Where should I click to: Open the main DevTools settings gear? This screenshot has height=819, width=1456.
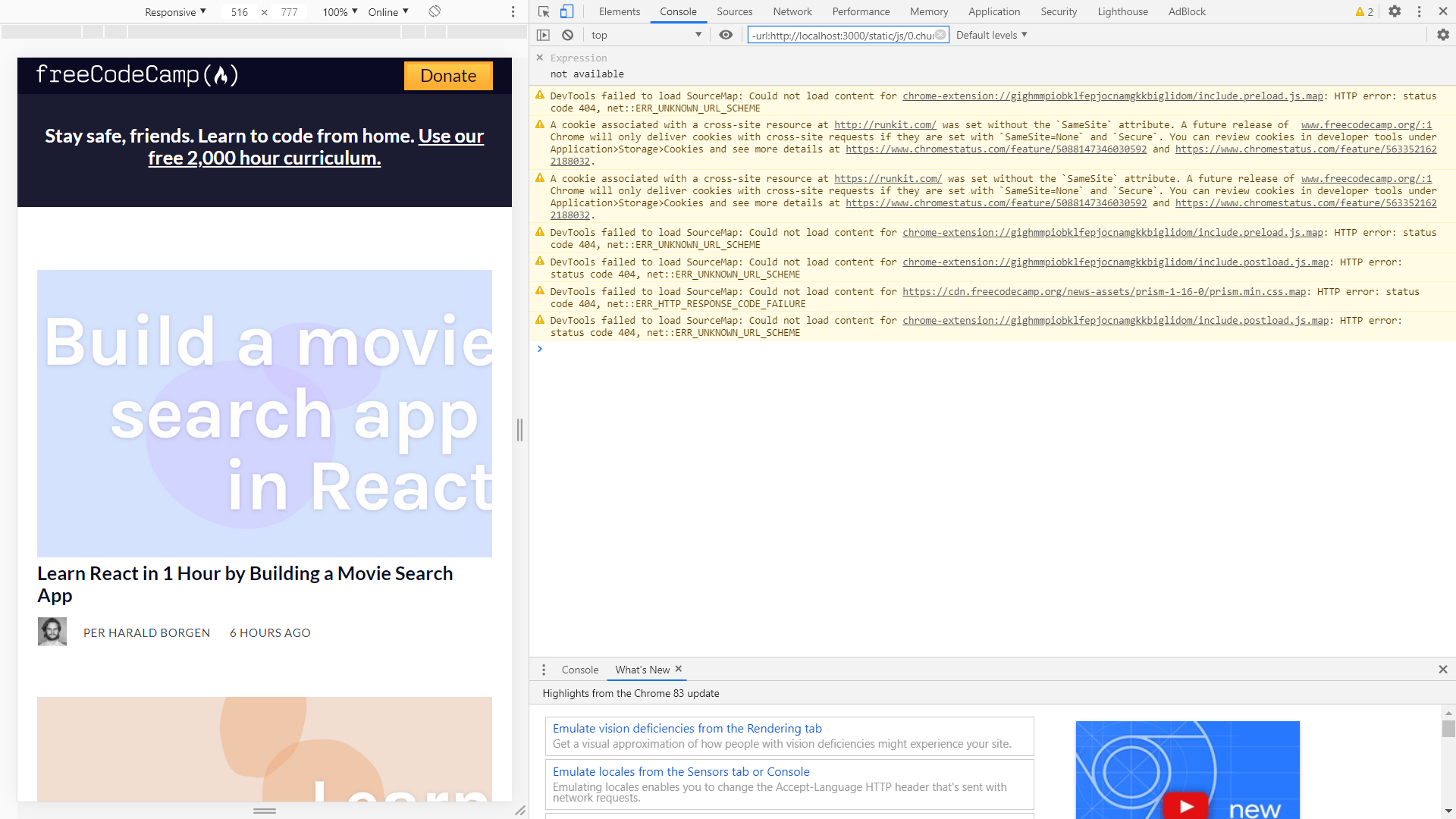click(1395, 11)
